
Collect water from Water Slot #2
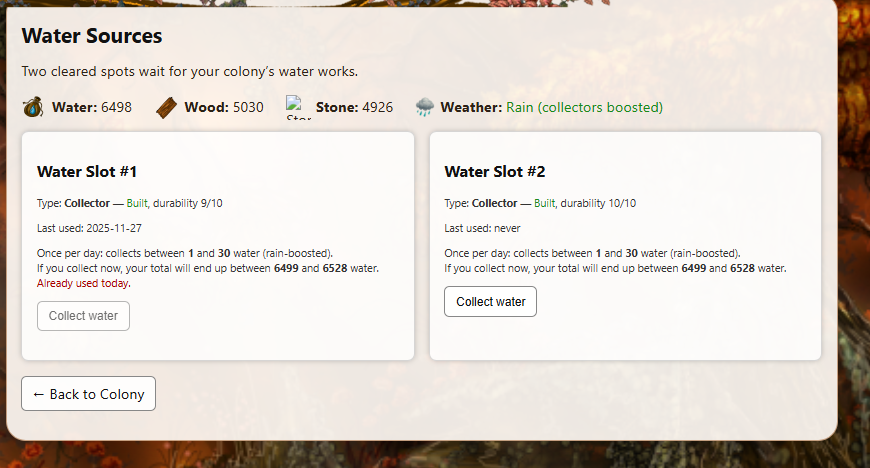click(490, 301)
